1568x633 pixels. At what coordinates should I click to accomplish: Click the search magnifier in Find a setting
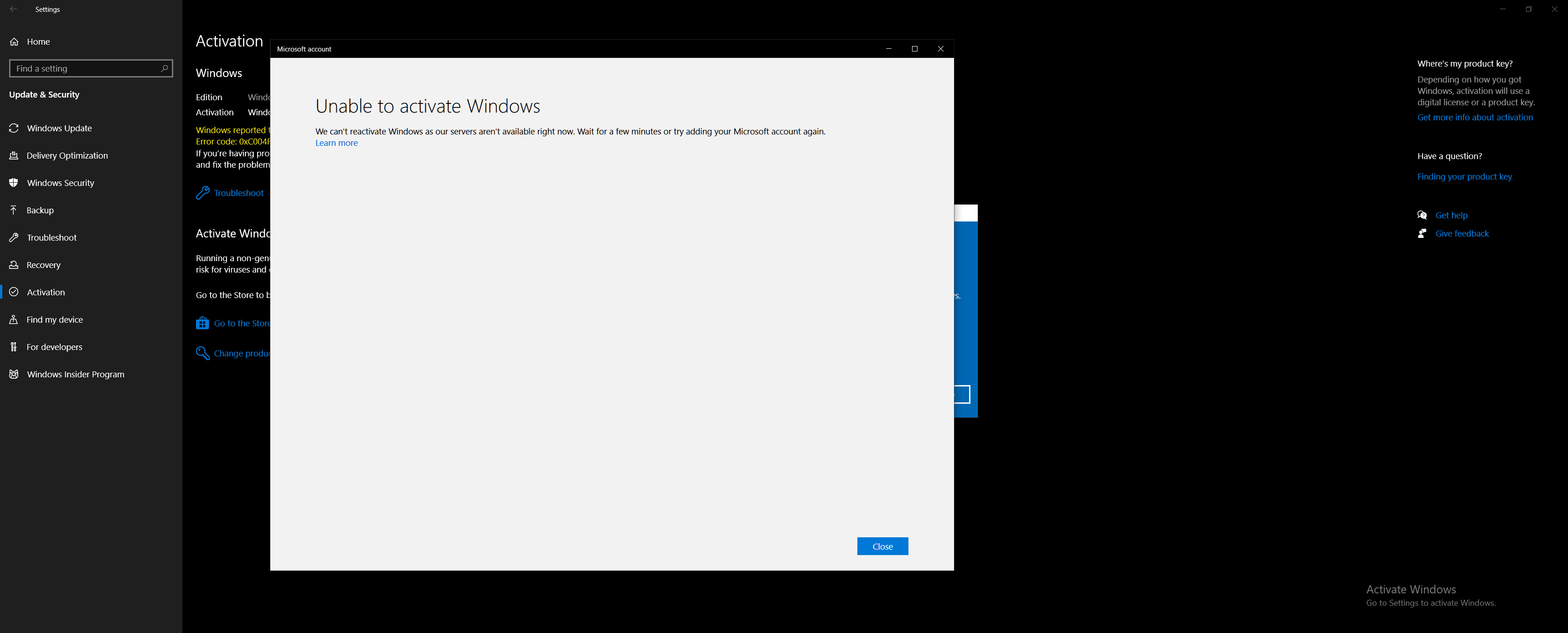click(x=165, y=69)
